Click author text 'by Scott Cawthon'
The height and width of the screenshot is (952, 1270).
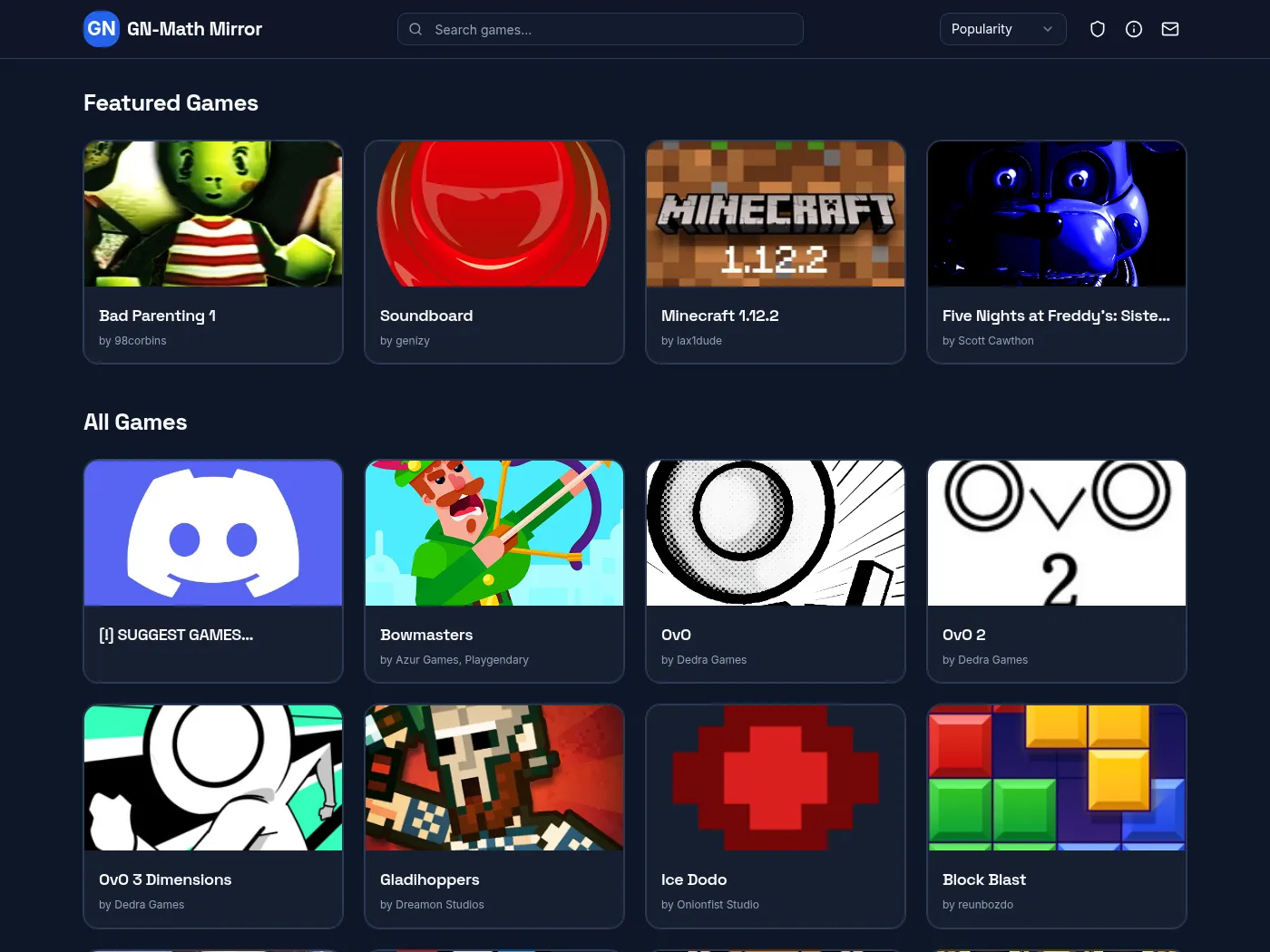pyautogui.click(x=988, y=341)
